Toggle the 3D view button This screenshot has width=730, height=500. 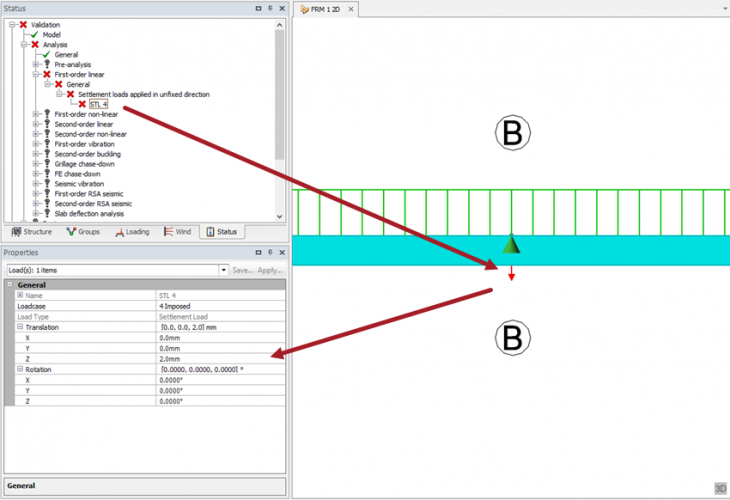pos(720,488)
